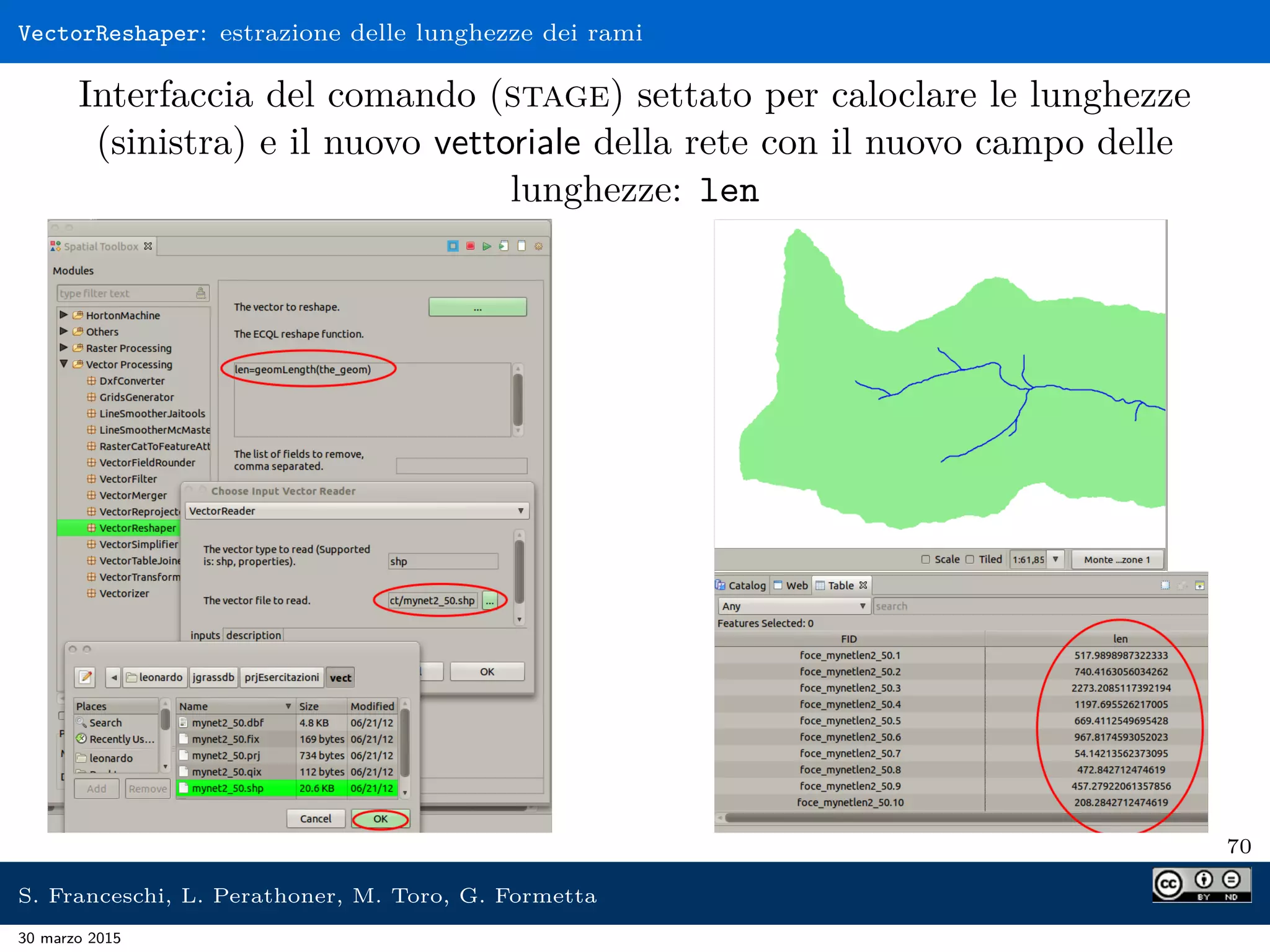Open the Any attribute filter dropdown
The width and height of the screenshot is (1270, 952).
pos(794,606)
